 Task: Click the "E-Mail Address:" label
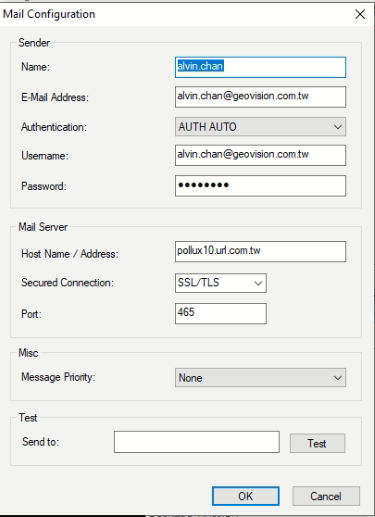55,97
